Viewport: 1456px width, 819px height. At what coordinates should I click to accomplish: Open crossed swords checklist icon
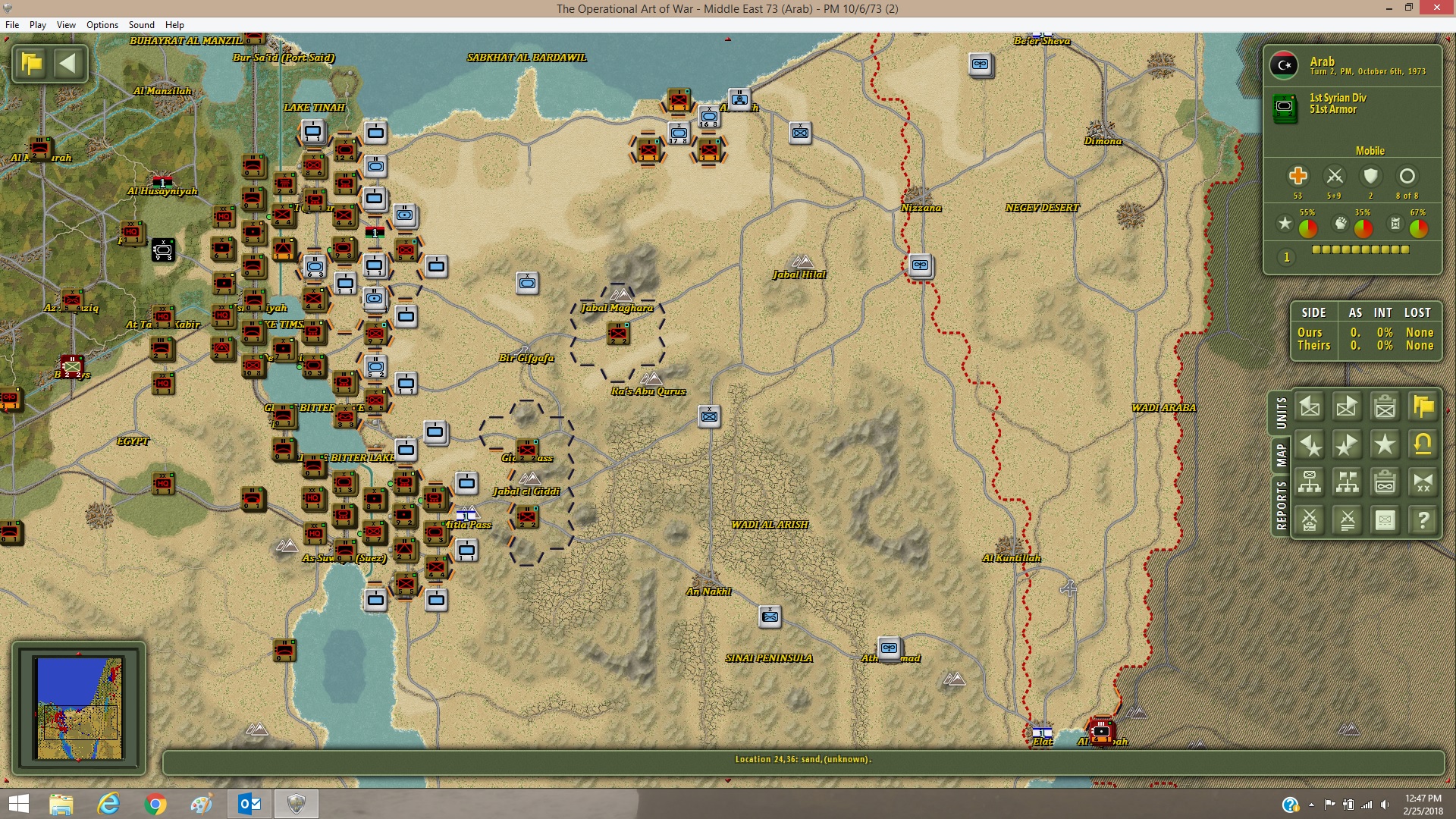[1310, 520]
